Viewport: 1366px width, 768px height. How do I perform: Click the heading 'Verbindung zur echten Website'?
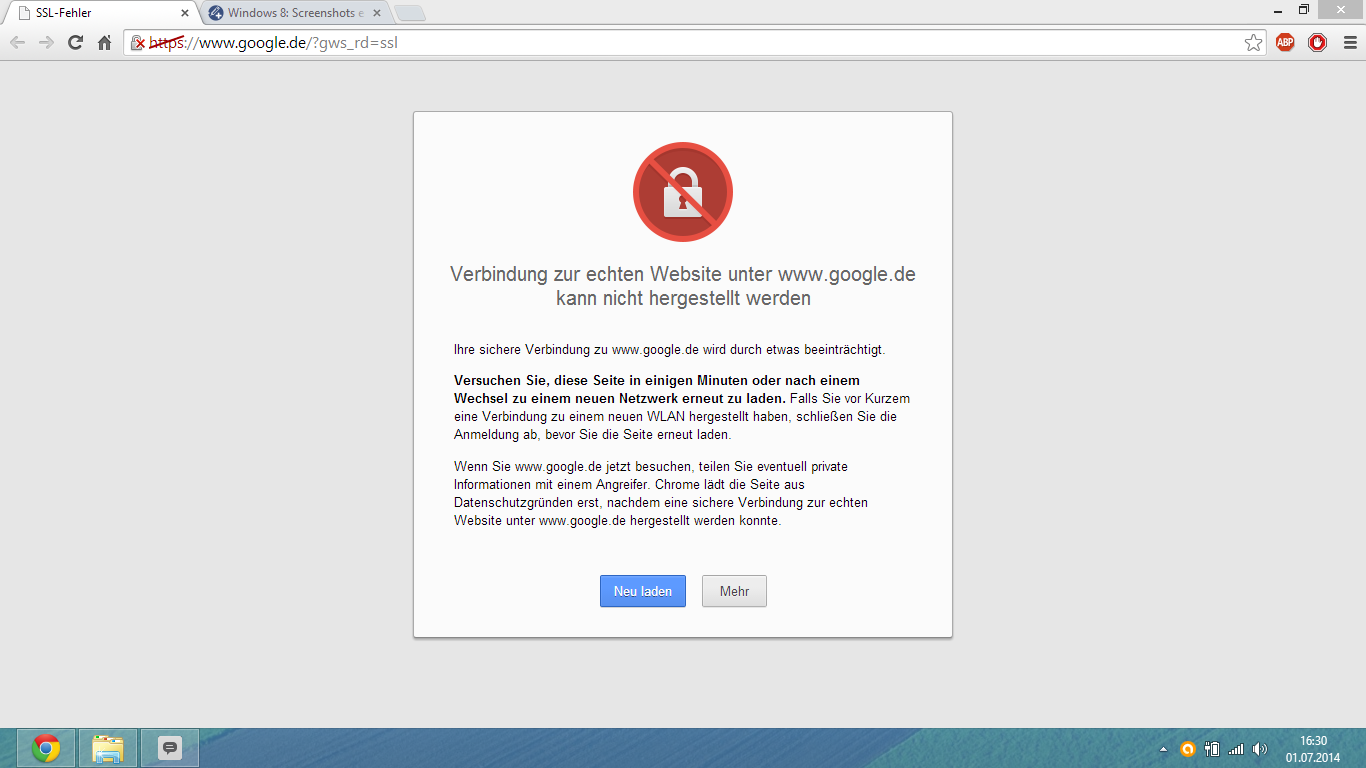683,286
